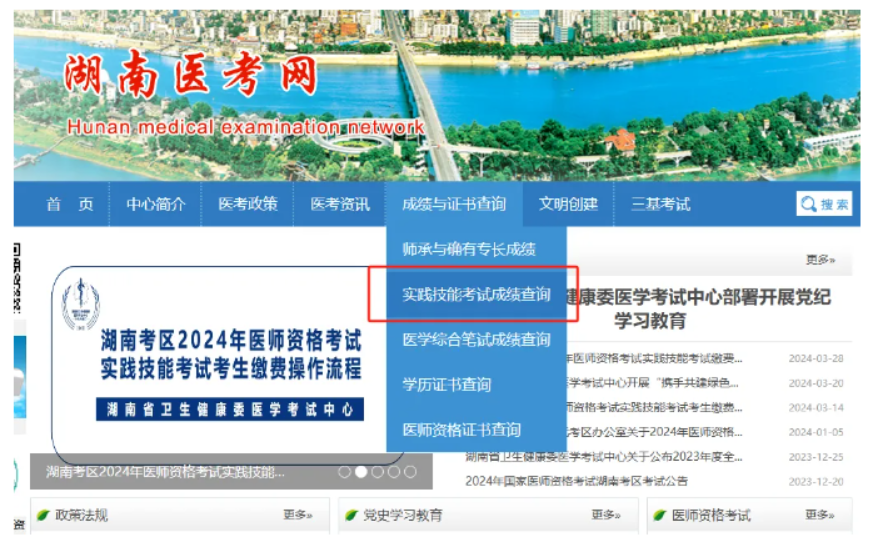The width and height of the screenshot is (881, 546).
Task: Open 医考资讯 navigation item
Action: point(340,204)
